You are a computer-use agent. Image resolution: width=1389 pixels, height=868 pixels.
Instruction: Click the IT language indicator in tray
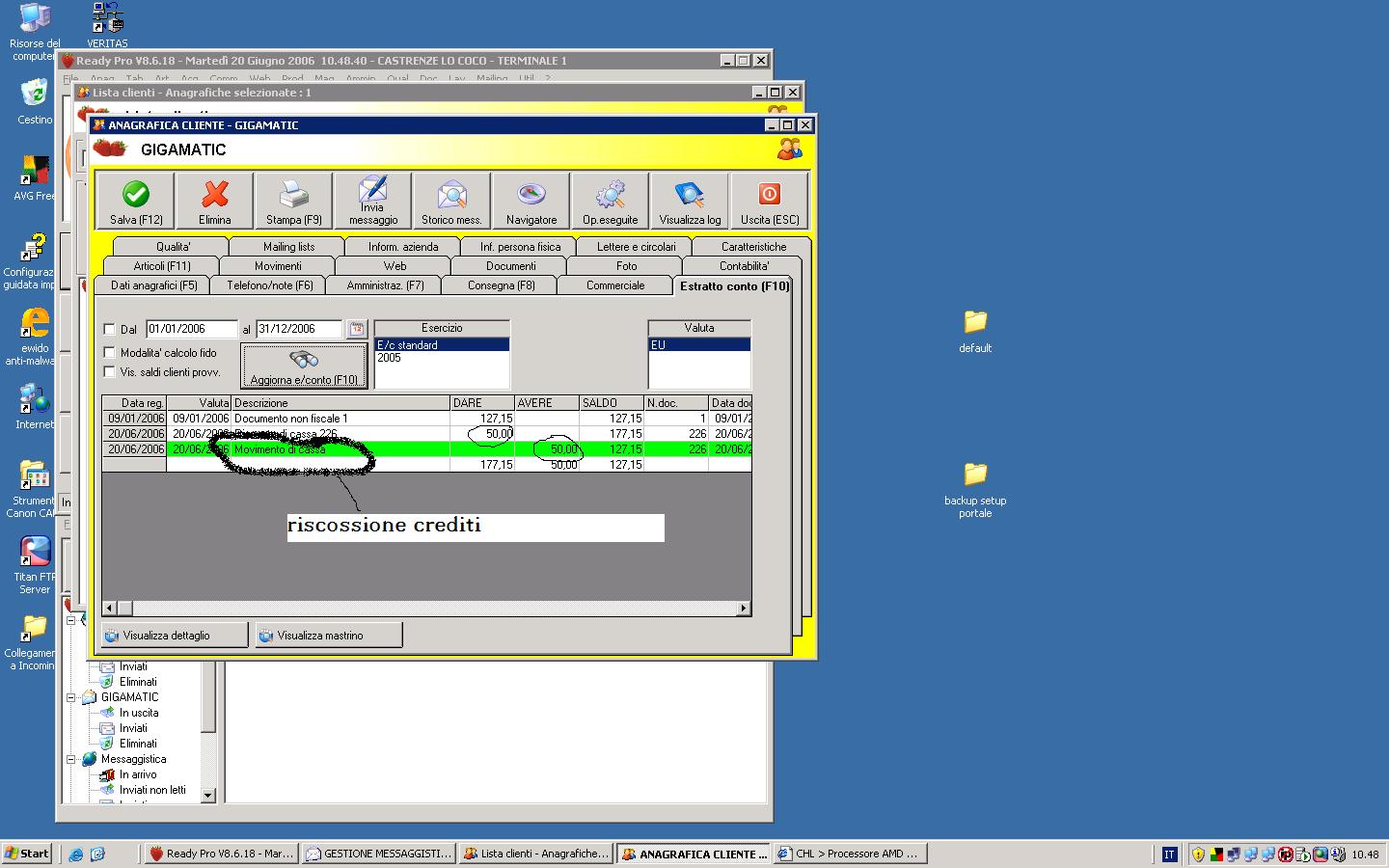coord(1169,854)
